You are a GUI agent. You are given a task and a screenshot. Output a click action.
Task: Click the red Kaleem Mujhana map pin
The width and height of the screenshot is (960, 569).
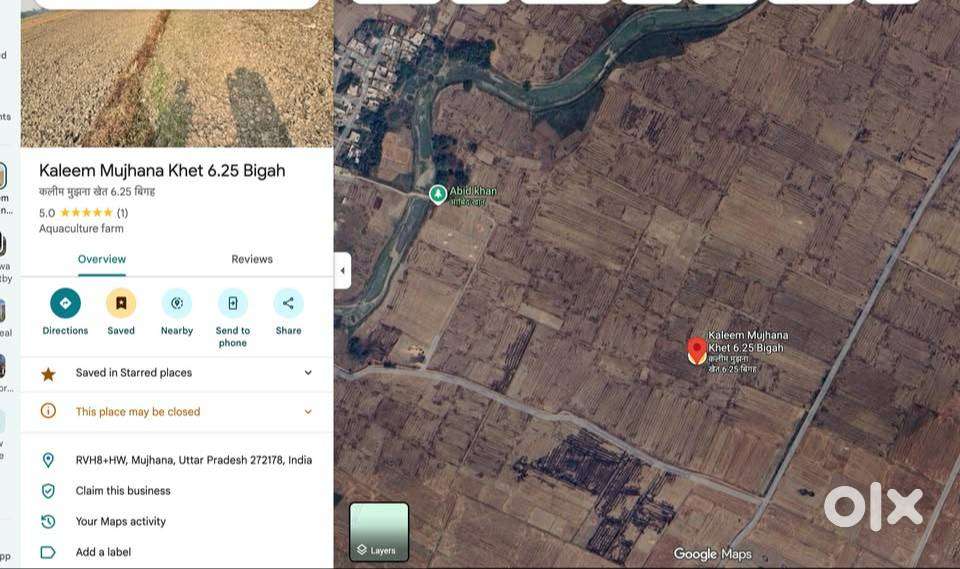click(x=697, y=350)
